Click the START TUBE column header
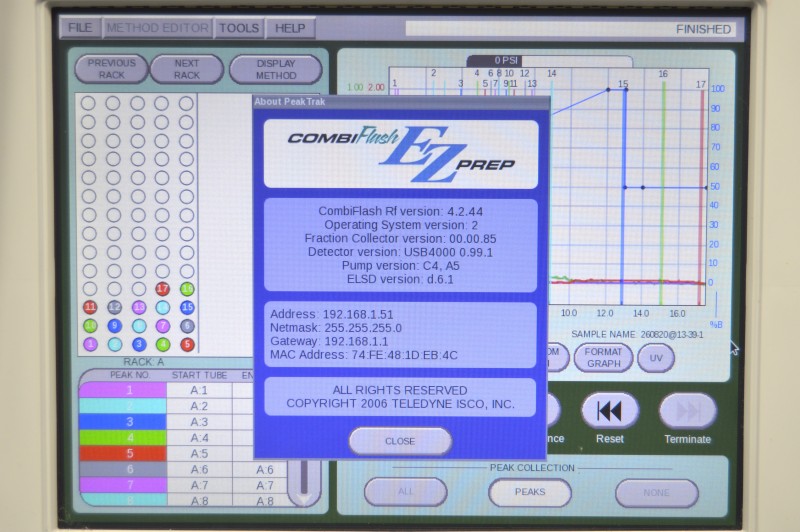This screenshot has height=532, width=800. coord(199,375)
